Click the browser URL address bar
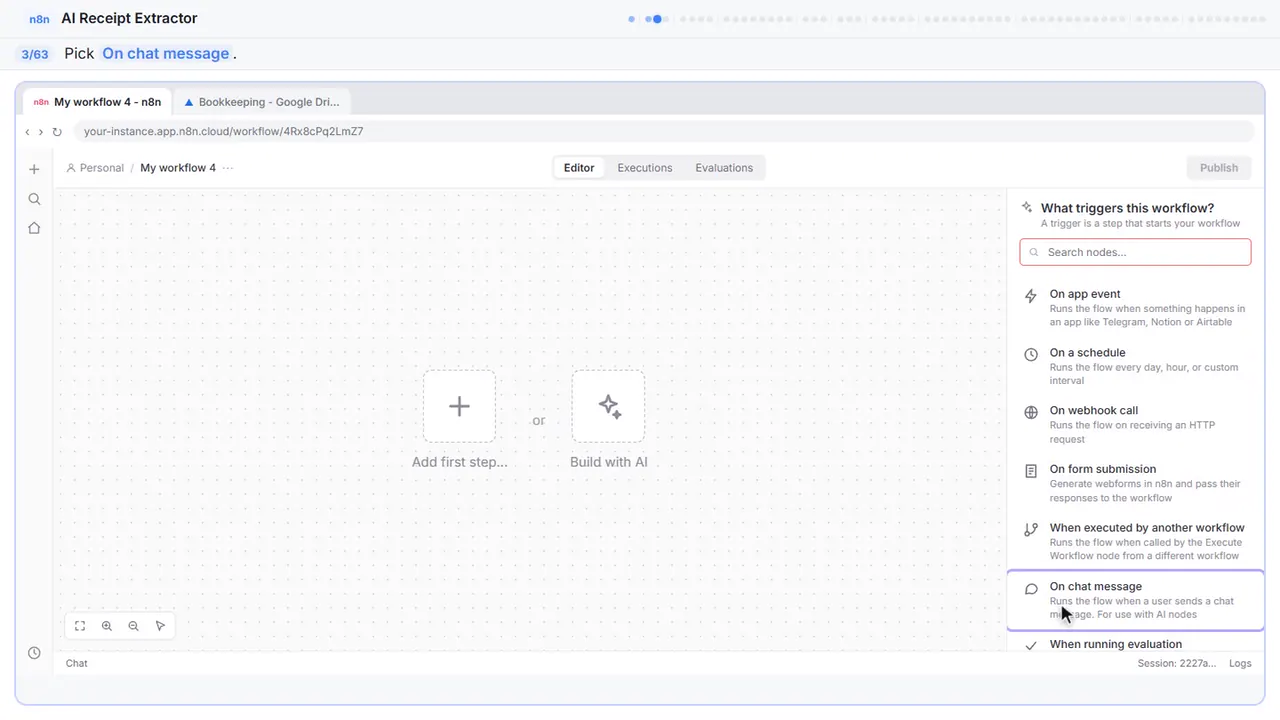The width and height of the screenshot is (1280, 720). pos(663,132)
